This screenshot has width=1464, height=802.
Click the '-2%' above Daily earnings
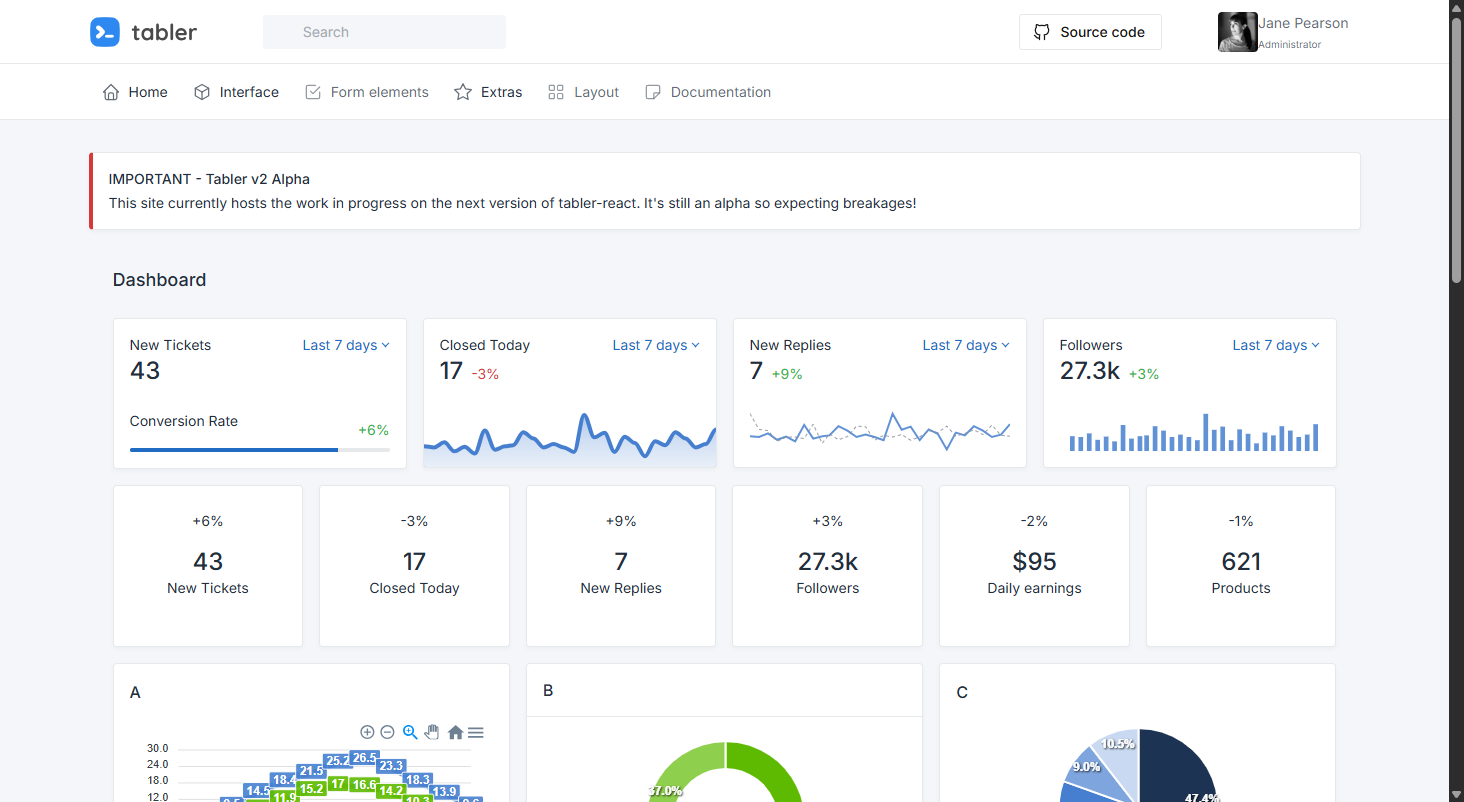[x=1034, y=521]
